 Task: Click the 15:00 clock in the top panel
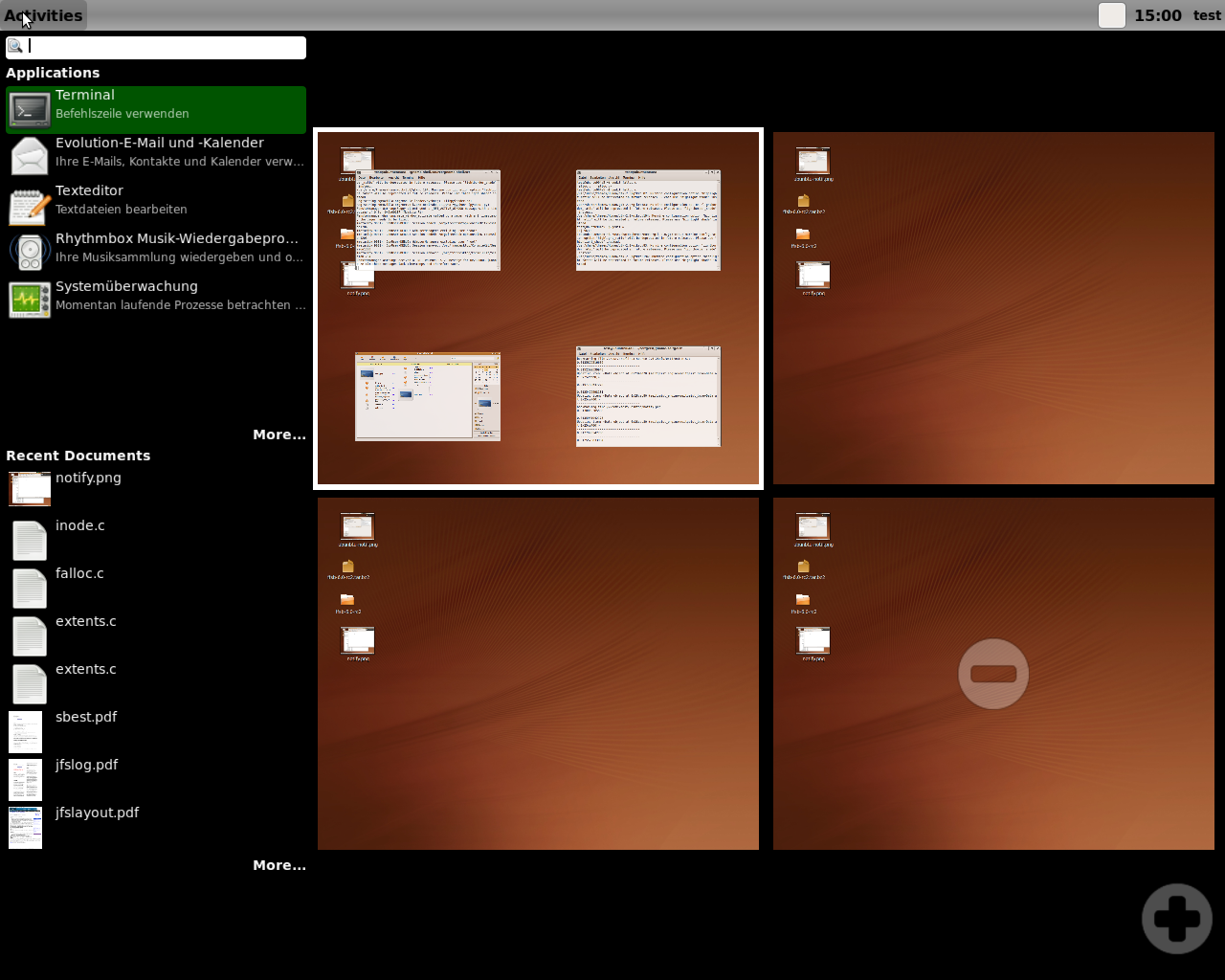pos(1158,15)
